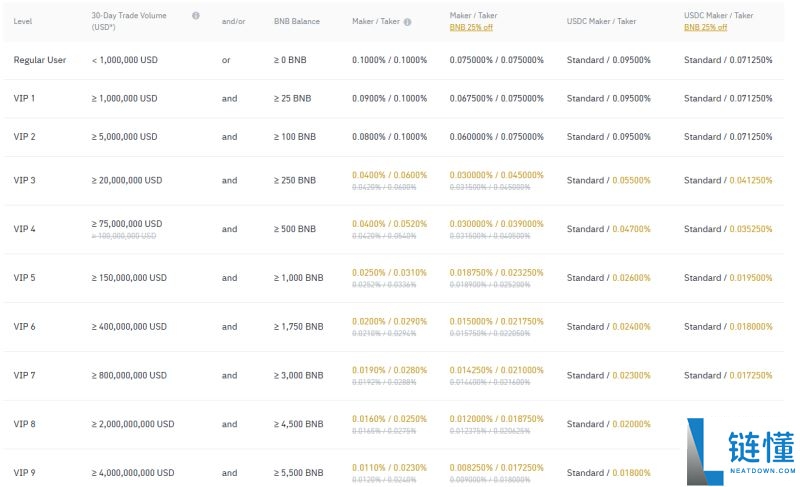Click the ≥ 20,000,000 USD volume cell
This screenshot has height=487, width=800.
pyautogui.click(x=127, y=180)
